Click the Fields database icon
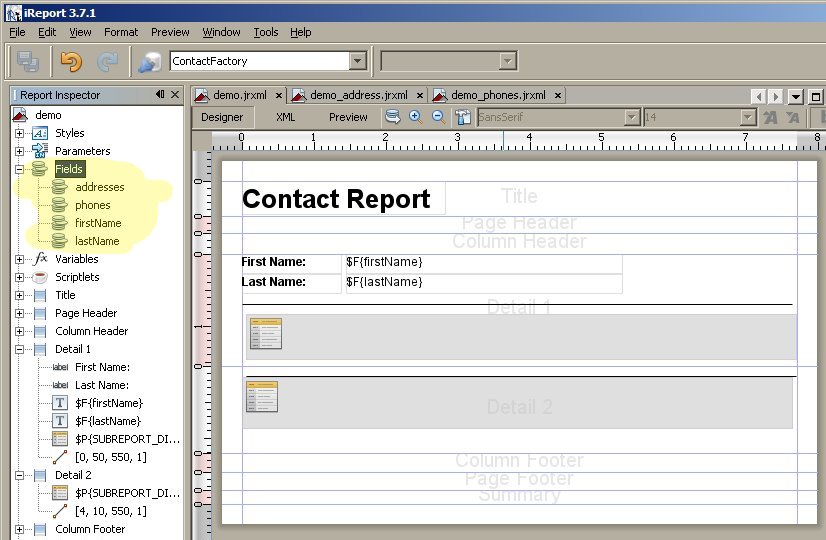Viewport: 826px width, 540px height. click(39, 169)
